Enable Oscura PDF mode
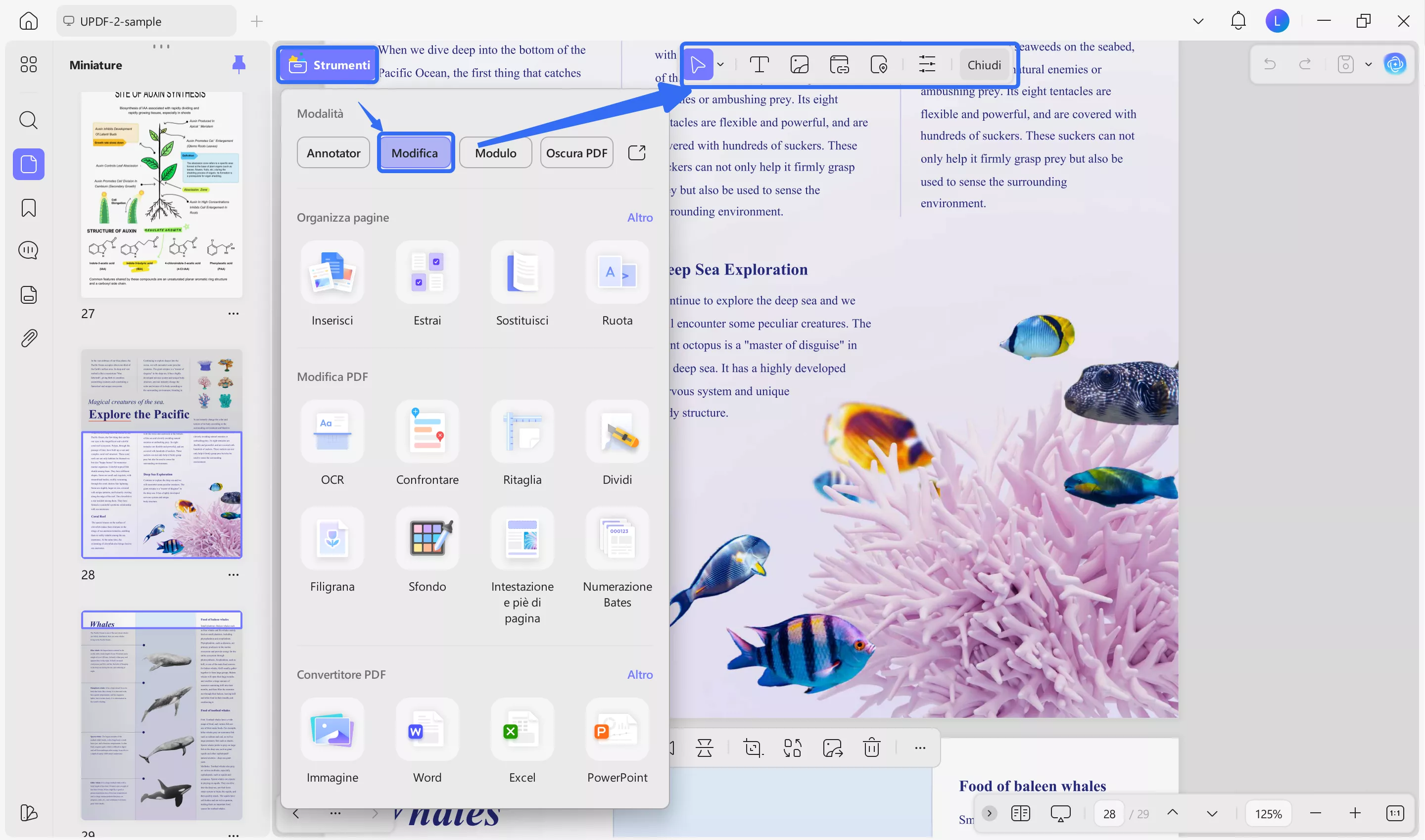This screenshot has width=1425, height=840. (576, 152)
